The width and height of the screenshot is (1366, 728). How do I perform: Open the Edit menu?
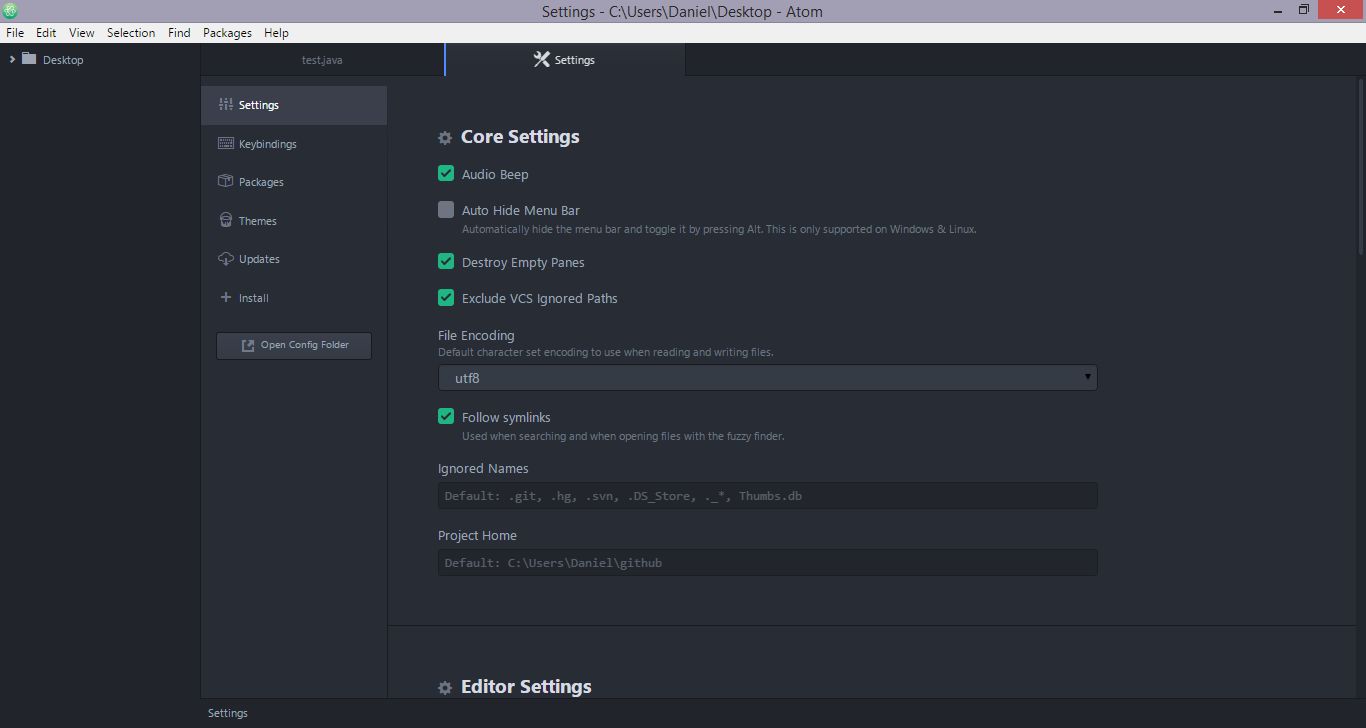tap(46, 32)
